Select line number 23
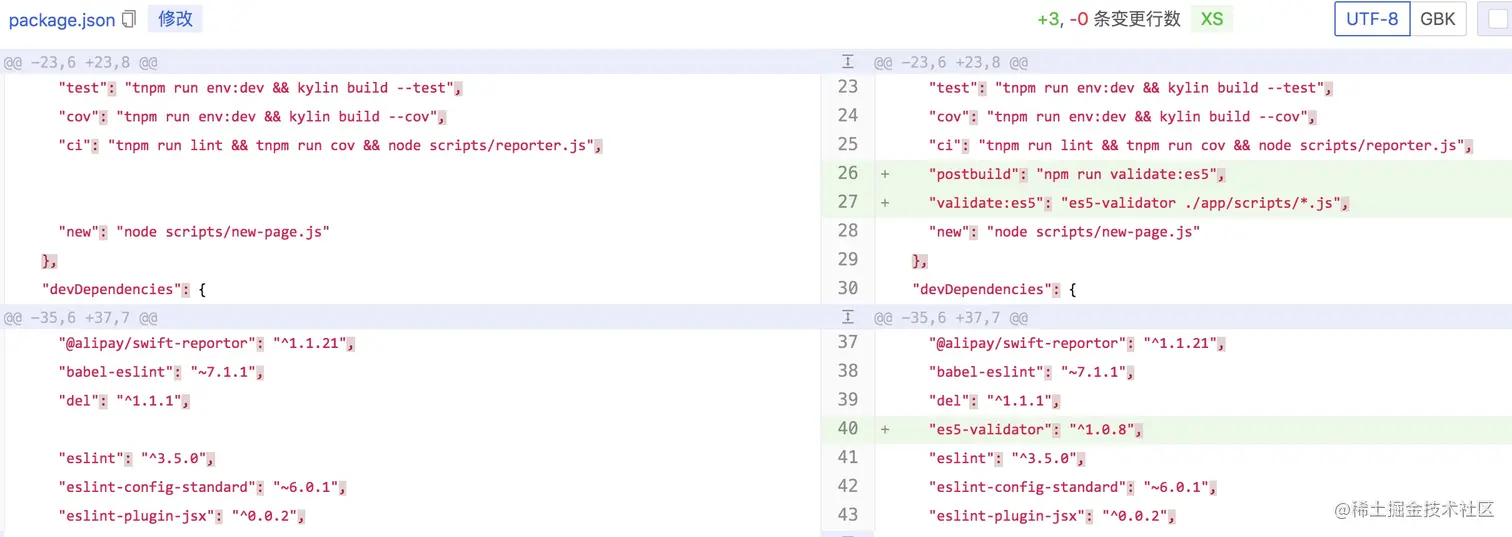The width and height of the screenshot is (1512, 537). [x=848, y=87]
